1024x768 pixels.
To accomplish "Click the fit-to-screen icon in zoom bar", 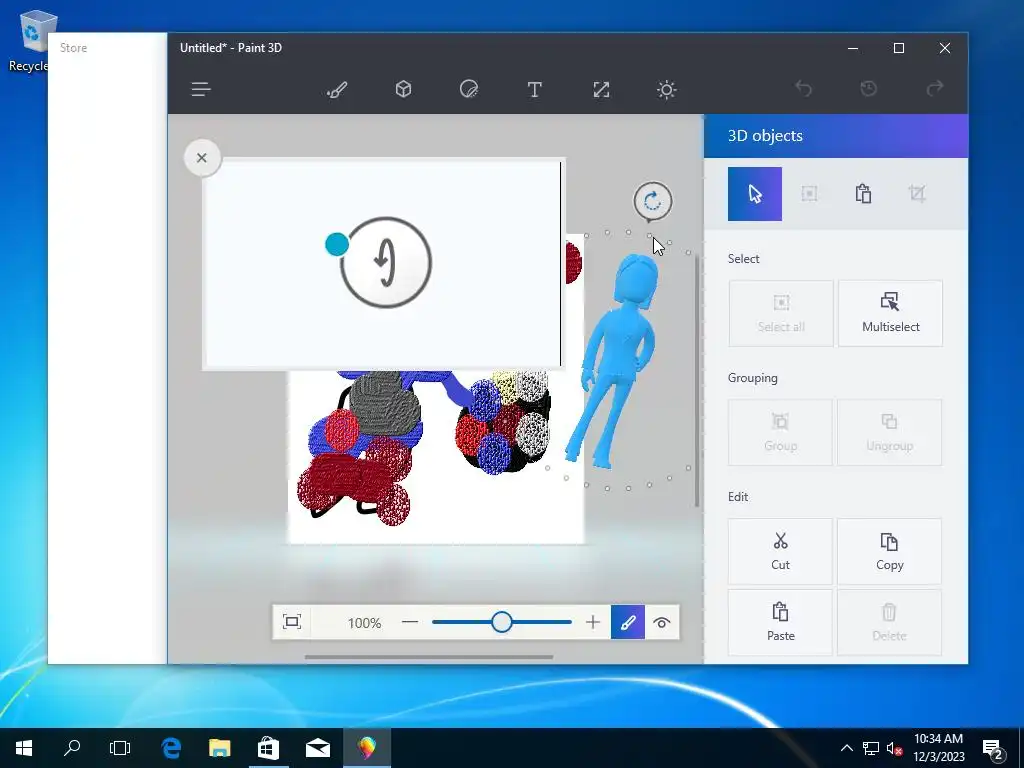I will pyautogui.click(x=292, y=622).
